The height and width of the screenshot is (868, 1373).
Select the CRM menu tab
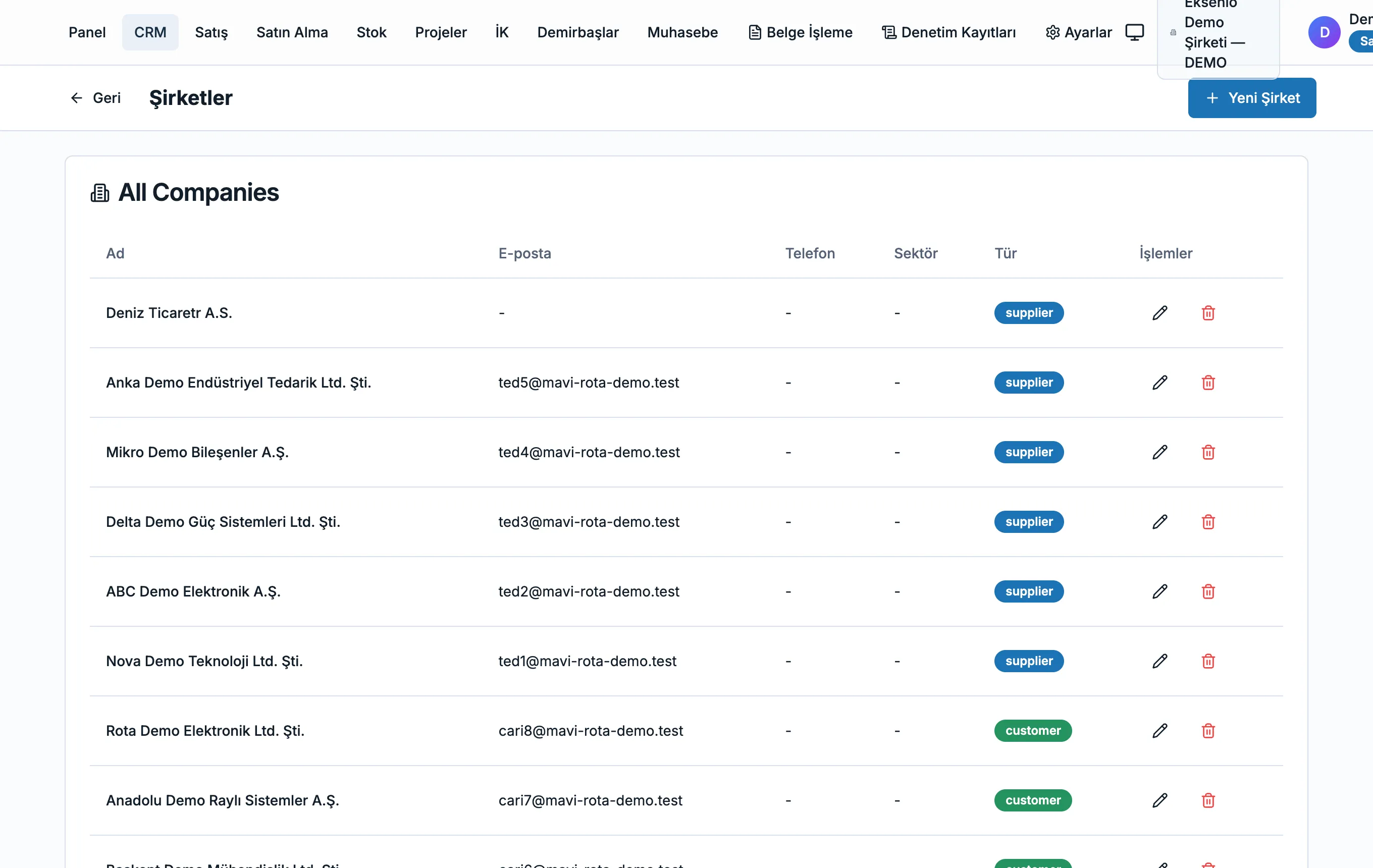150,32
